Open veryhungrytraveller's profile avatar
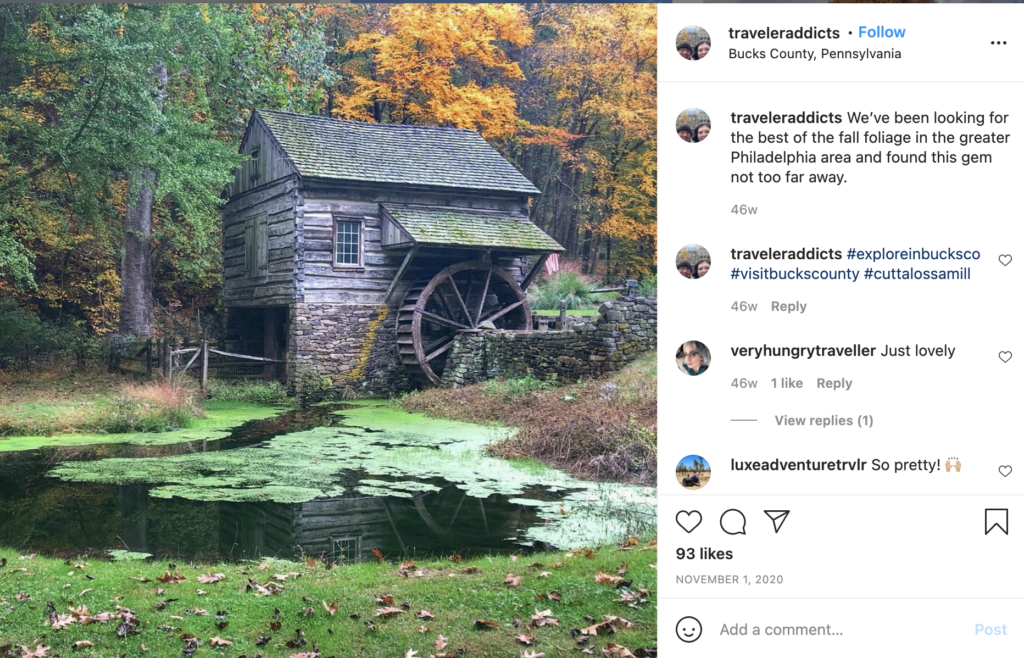The height and width of the screenshot is (658, 1024). coord(693,358)
